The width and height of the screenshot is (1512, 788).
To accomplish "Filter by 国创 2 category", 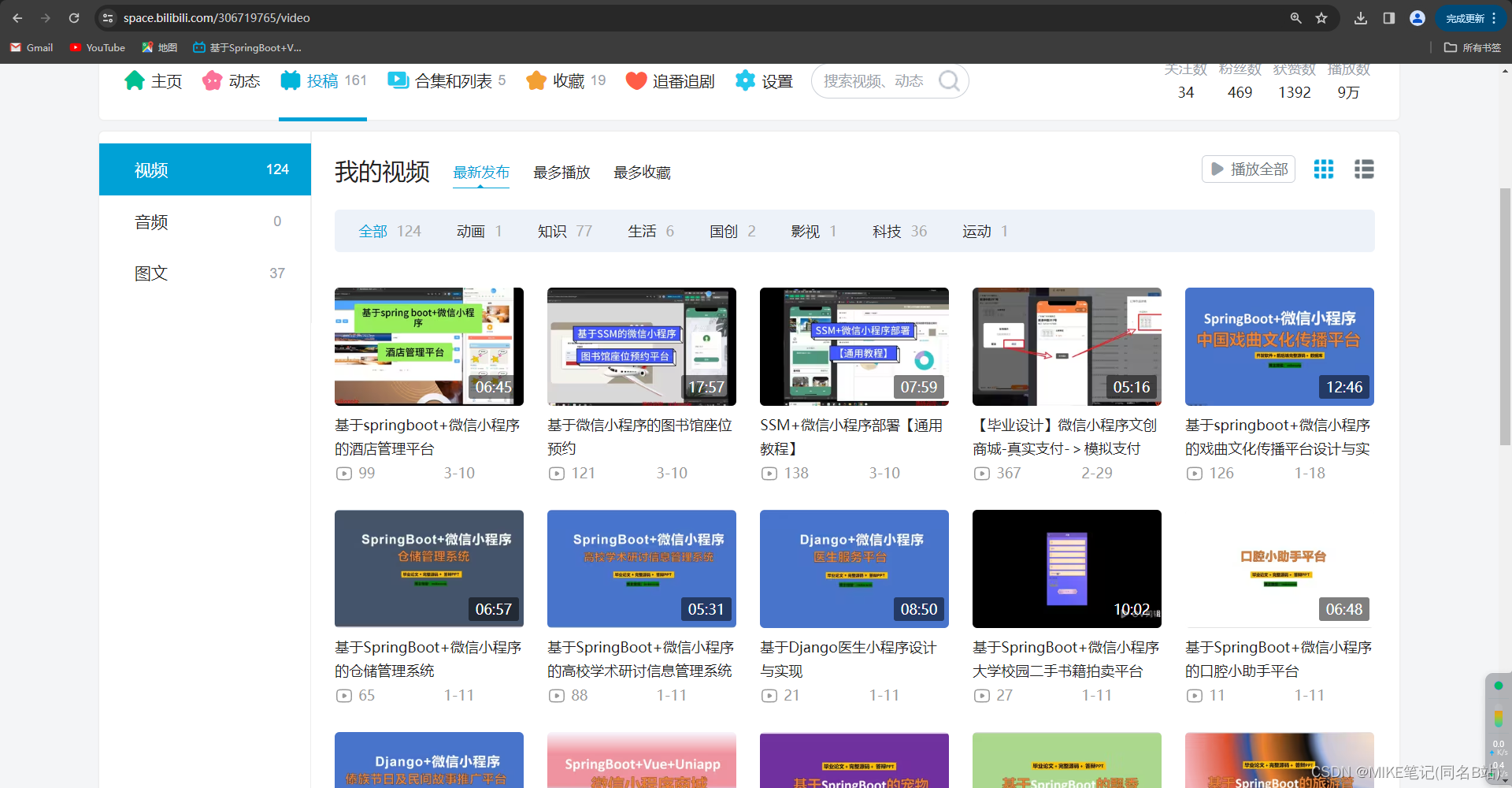I will coord(732,231).
